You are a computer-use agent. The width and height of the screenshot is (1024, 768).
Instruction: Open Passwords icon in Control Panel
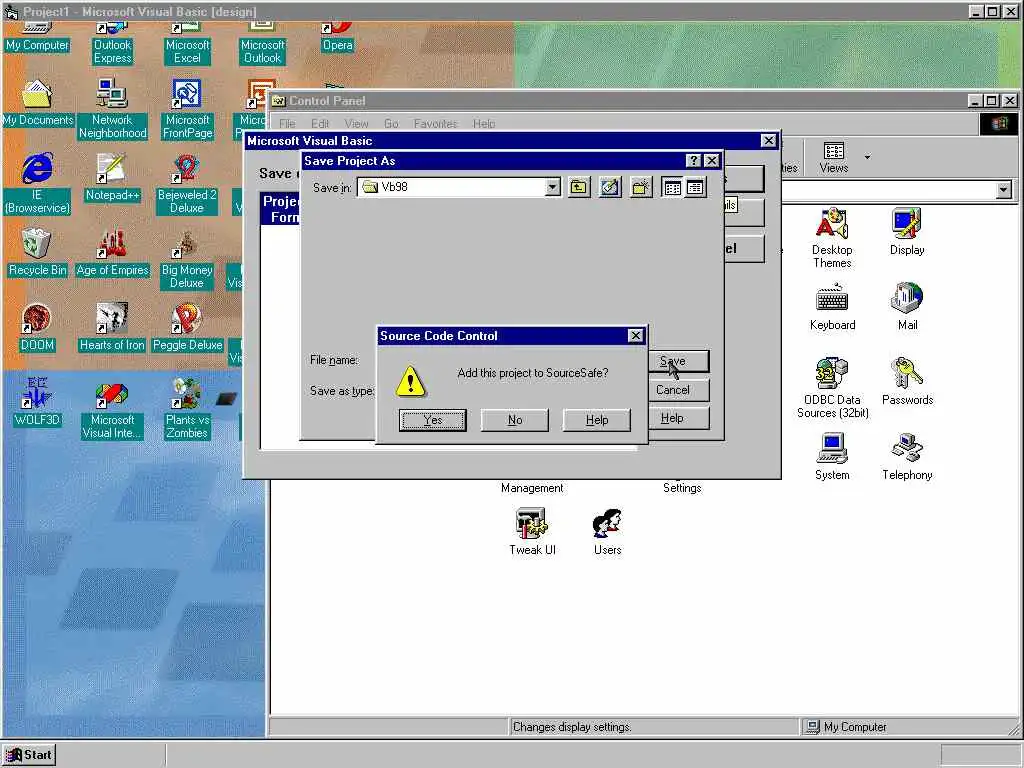click(906, 381)
